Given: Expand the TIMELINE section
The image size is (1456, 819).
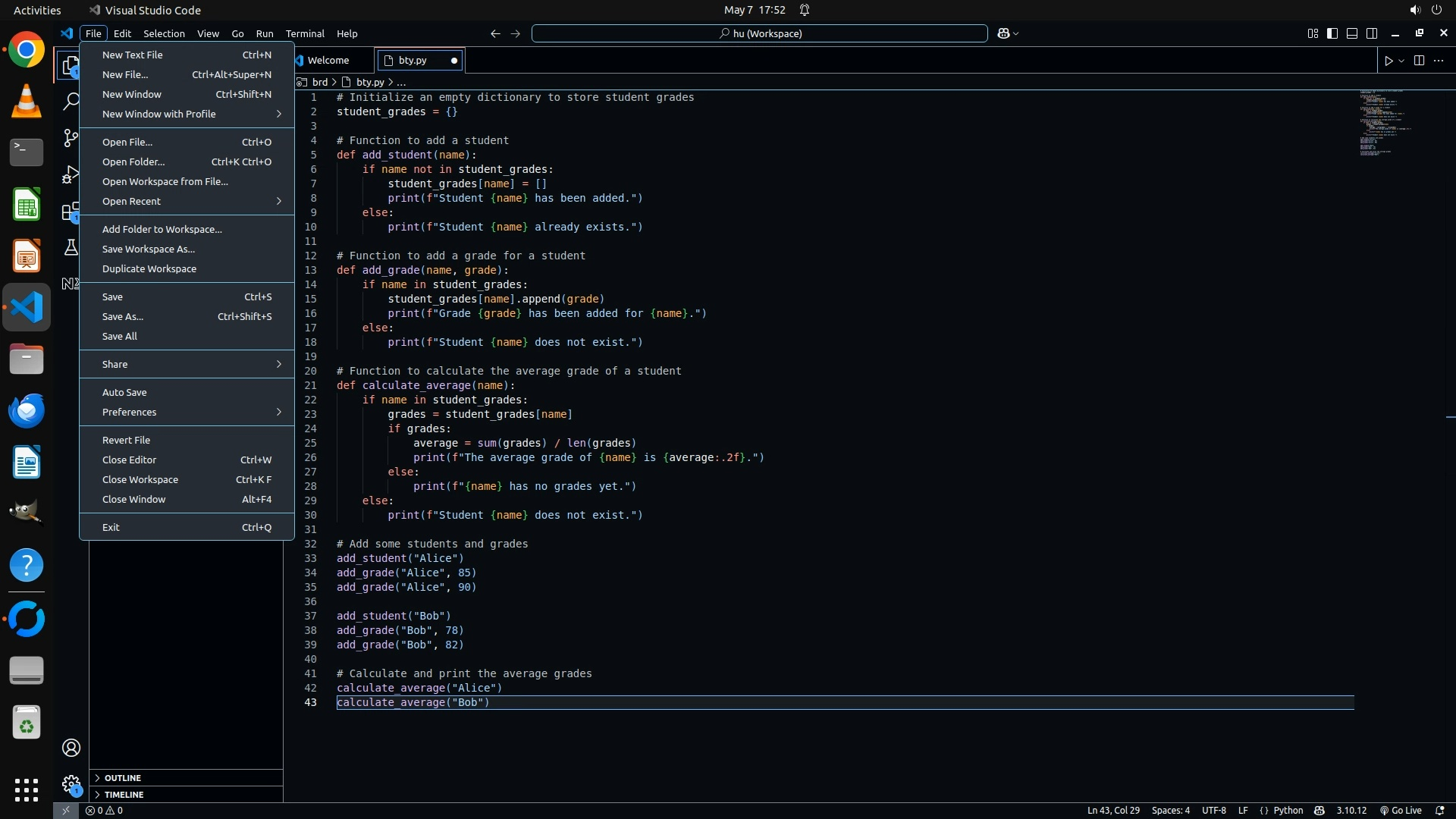Looking at the screenshot, I should [124, 795].
